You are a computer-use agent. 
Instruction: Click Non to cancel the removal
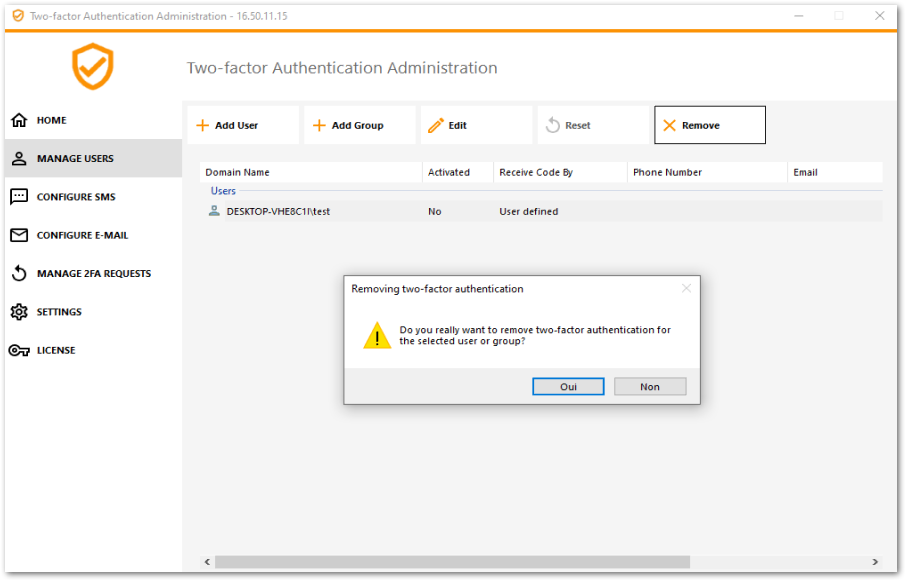pyautogui.click(x=650, y=386)
